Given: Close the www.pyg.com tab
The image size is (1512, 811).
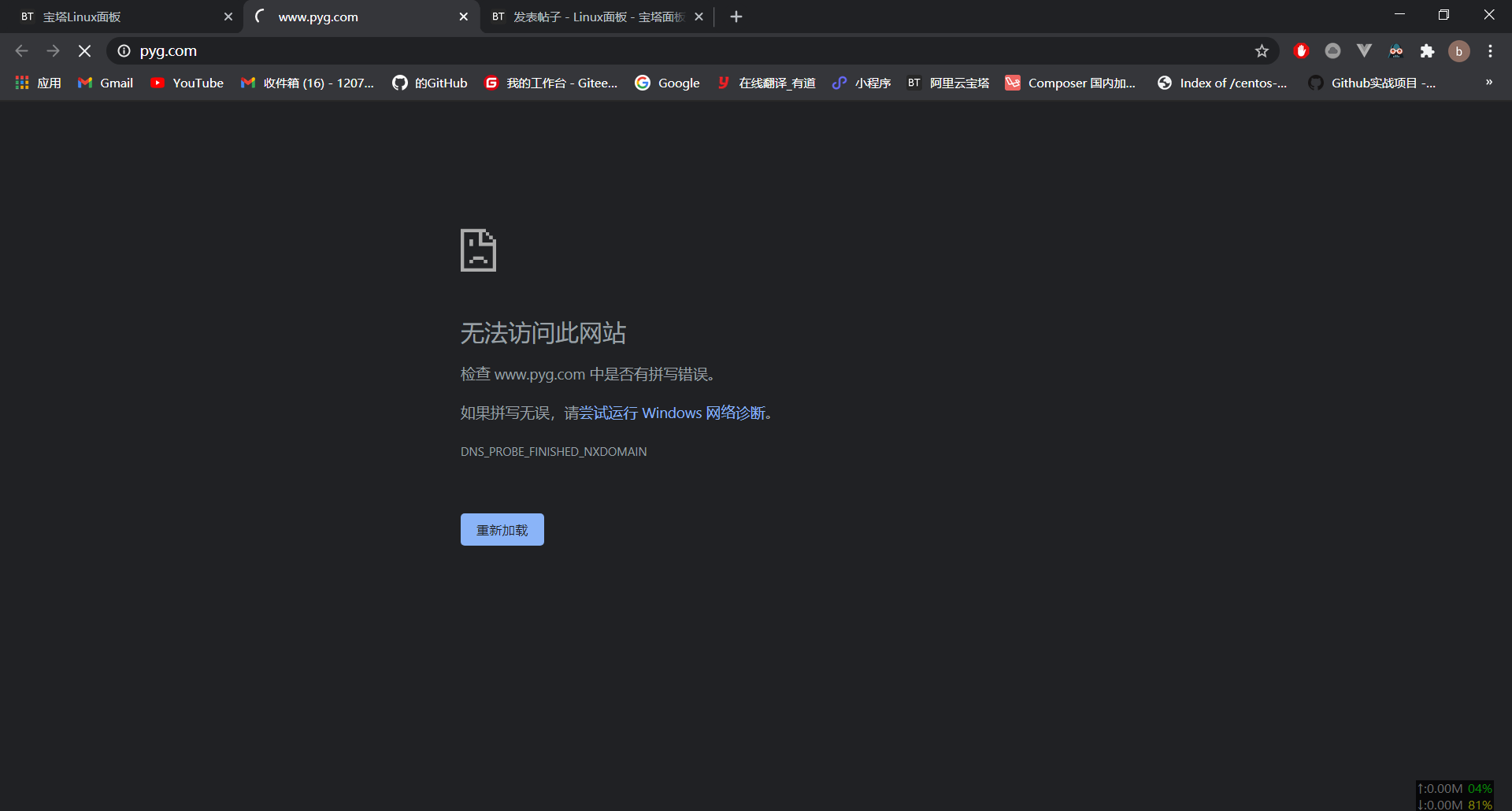Looking at the screenshot, I should click(x=463, y=17).
